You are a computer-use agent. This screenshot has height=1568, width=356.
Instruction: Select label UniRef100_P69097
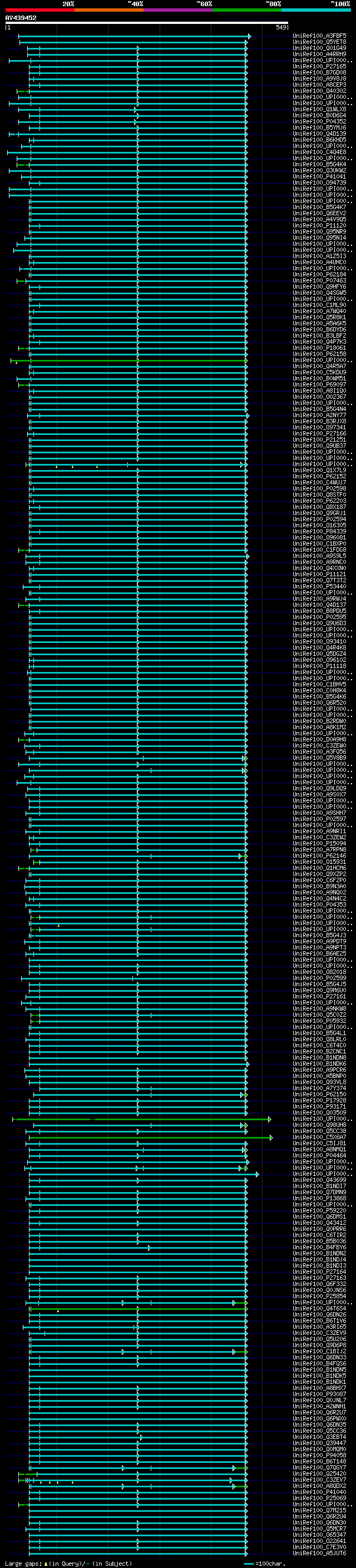319,385
